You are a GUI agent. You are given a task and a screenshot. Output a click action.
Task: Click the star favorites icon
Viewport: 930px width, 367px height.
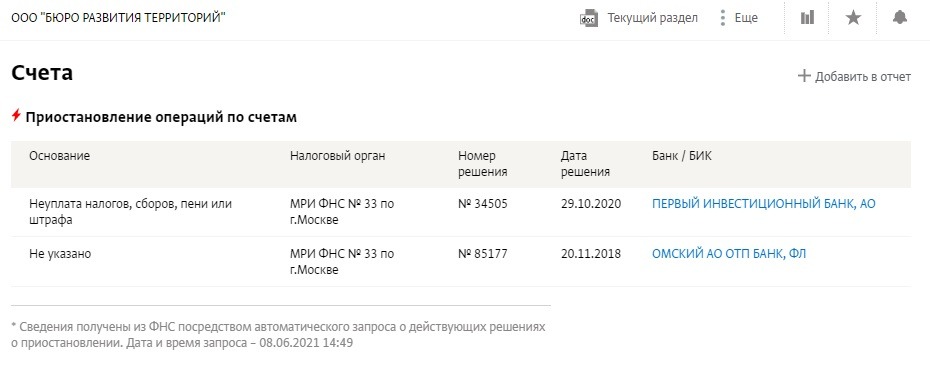click(853, 18)
